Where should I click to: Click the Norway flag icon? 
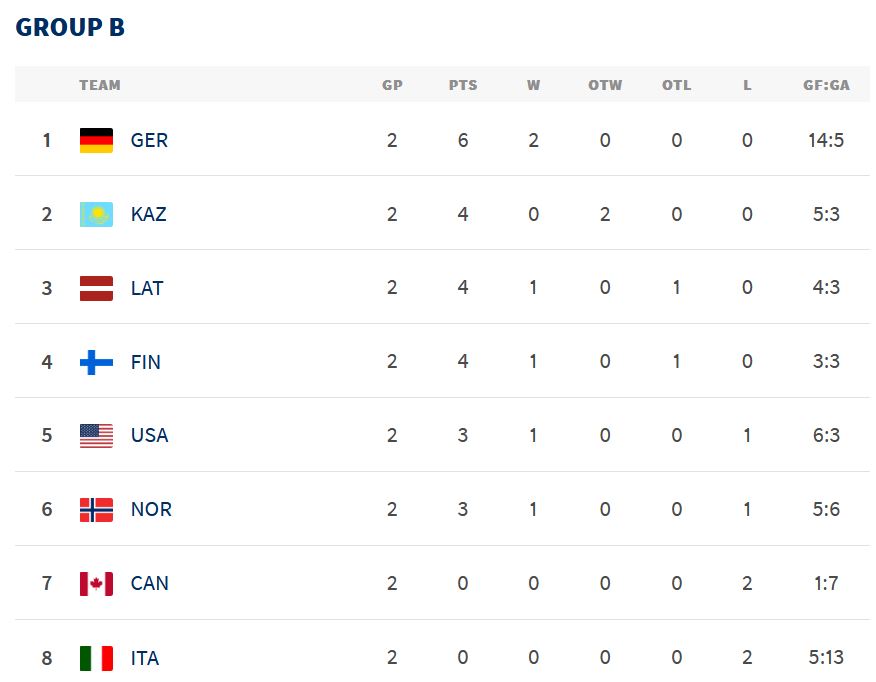click(96, 510)
